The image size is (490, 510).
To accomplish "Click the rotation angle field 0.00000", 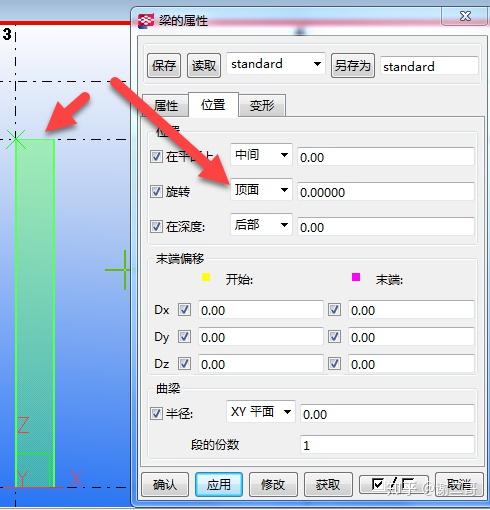I will pos(386,192).
